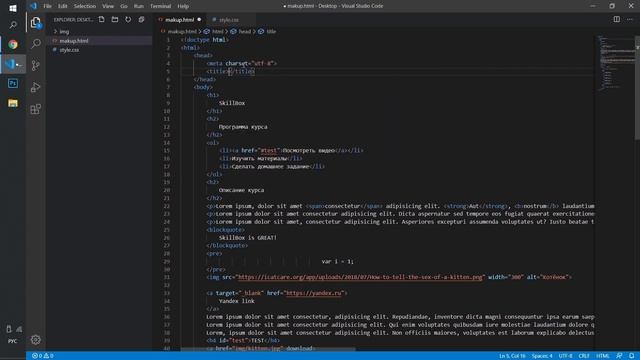Image resolution: width=640 pixels, height=360 pixels.
Task: Change language mode HTML
Action: pyautogui.click(x=602, y=356)
